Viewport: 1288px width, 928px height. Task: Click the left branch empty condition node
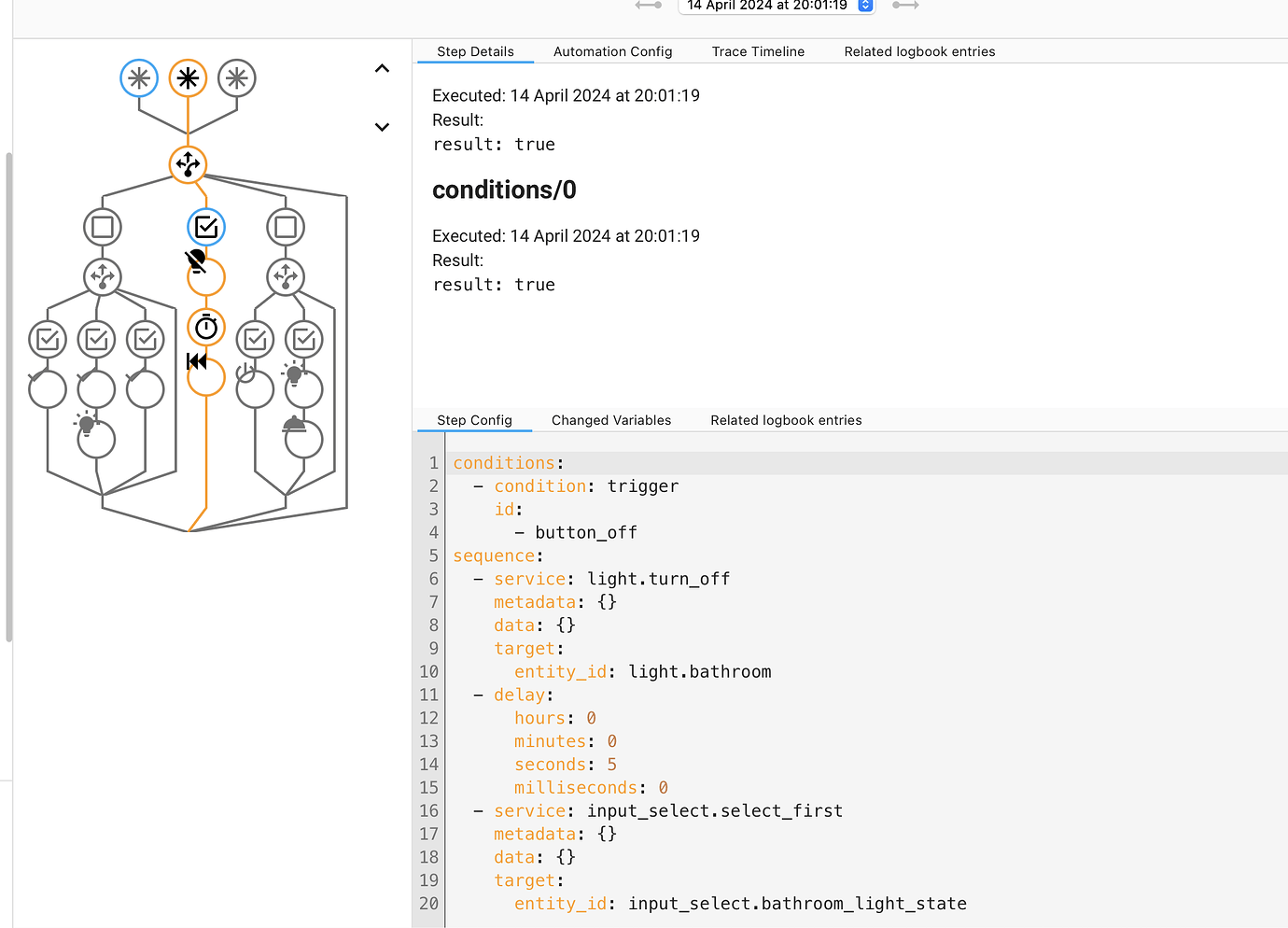pos(102,226)
